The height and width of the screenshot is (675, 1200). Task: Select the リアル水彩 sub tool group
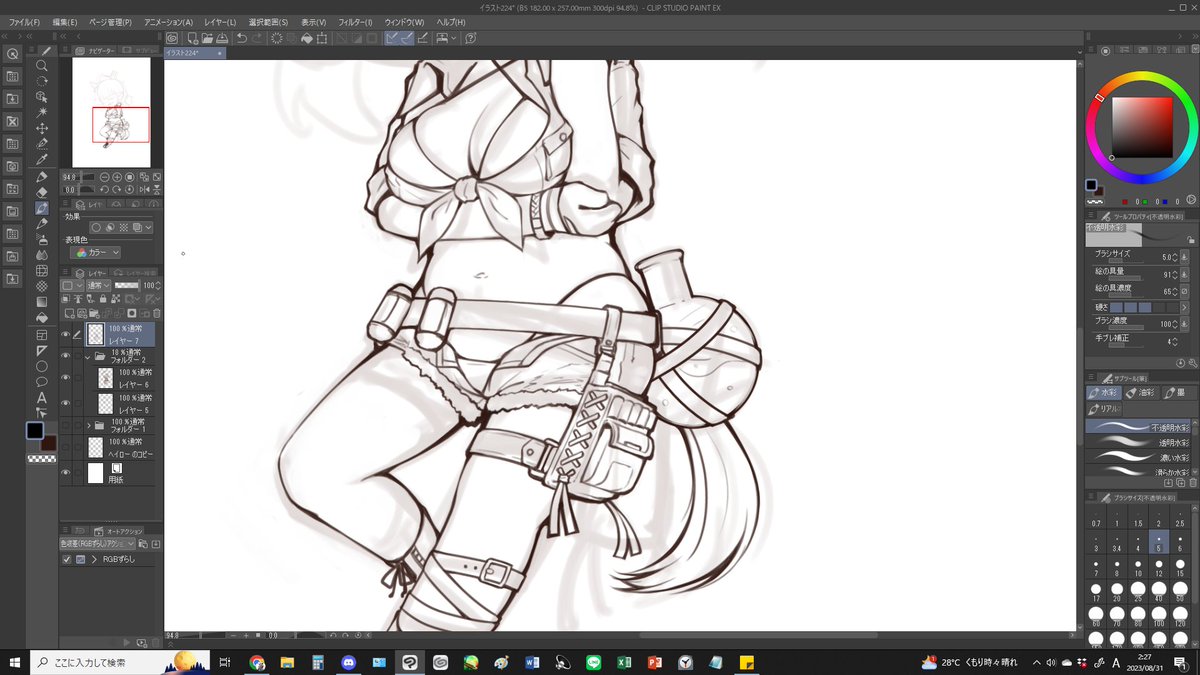tap(1103, 409)
